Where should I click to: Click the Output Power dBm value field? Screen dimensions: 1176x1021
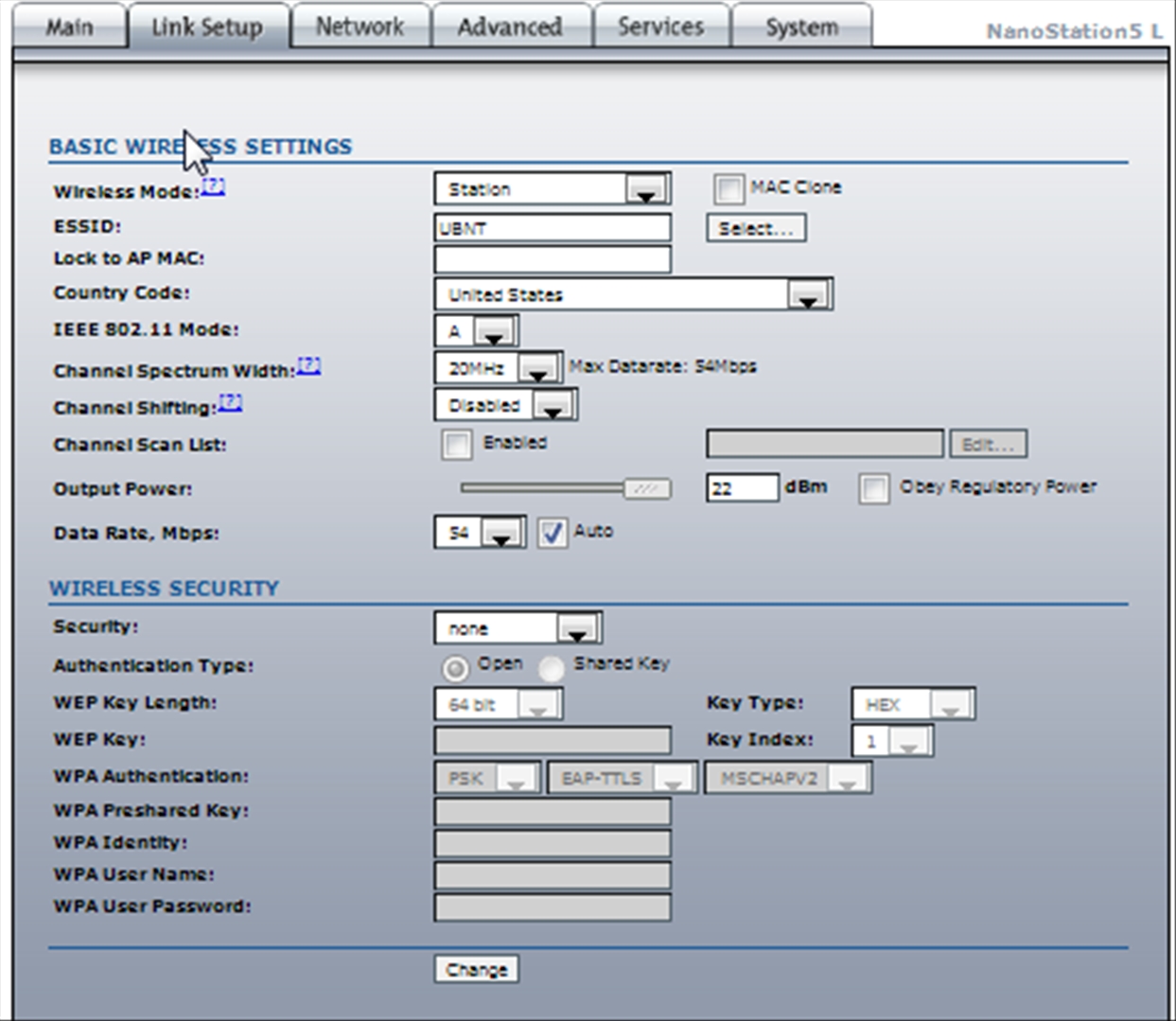point(743,488)
